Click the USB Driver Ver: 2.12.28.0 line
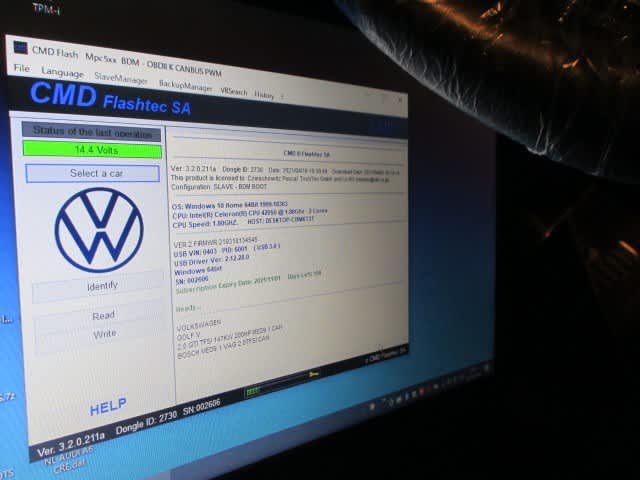This screenshot has height=480, width=640. pos(211,261)
